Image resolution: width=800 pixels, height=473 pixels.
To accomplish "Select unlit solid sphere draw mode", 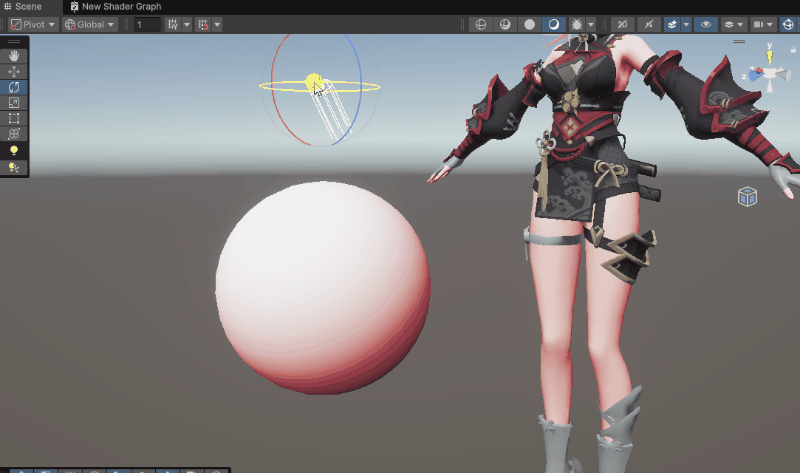I will (530, 24).
